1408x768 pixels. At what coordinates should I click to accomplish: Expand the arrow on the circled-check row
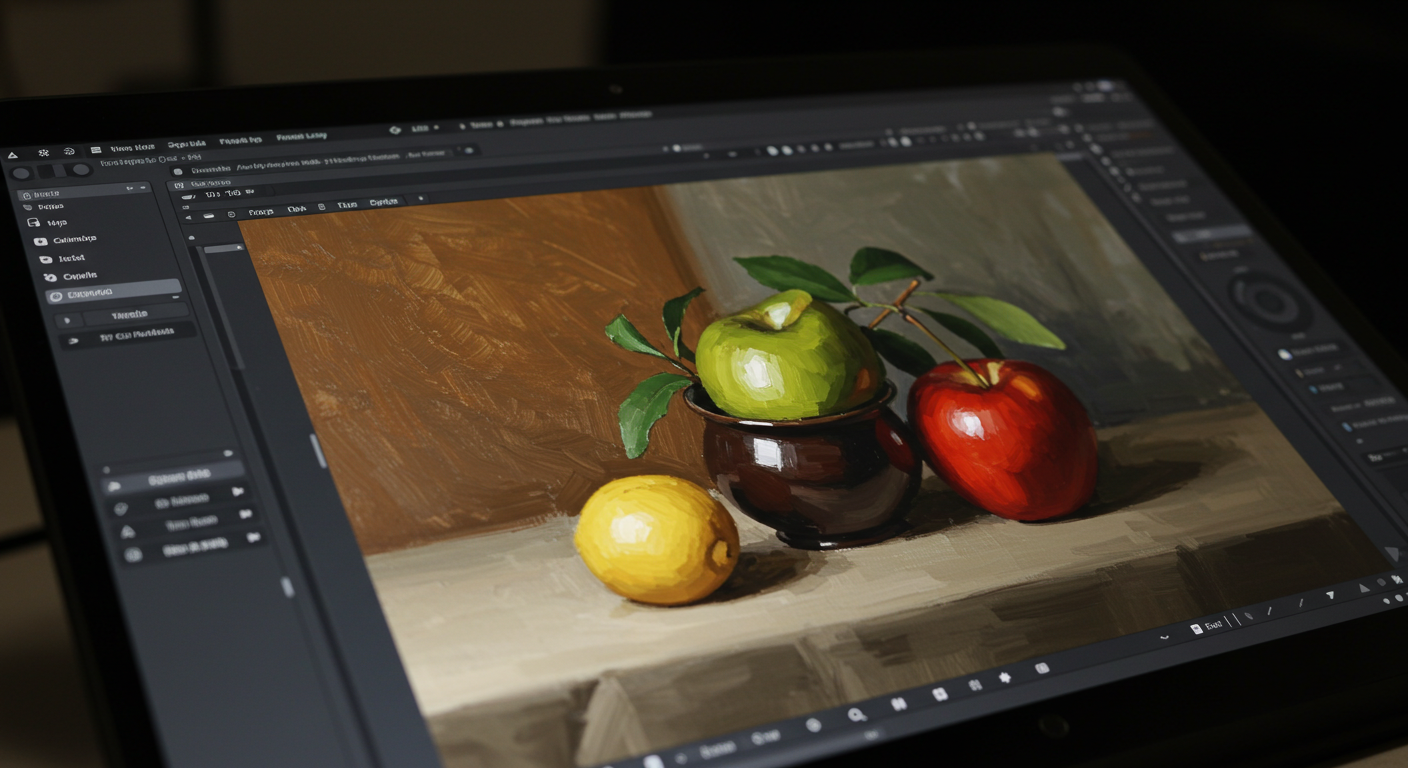(x=238, y=492)
